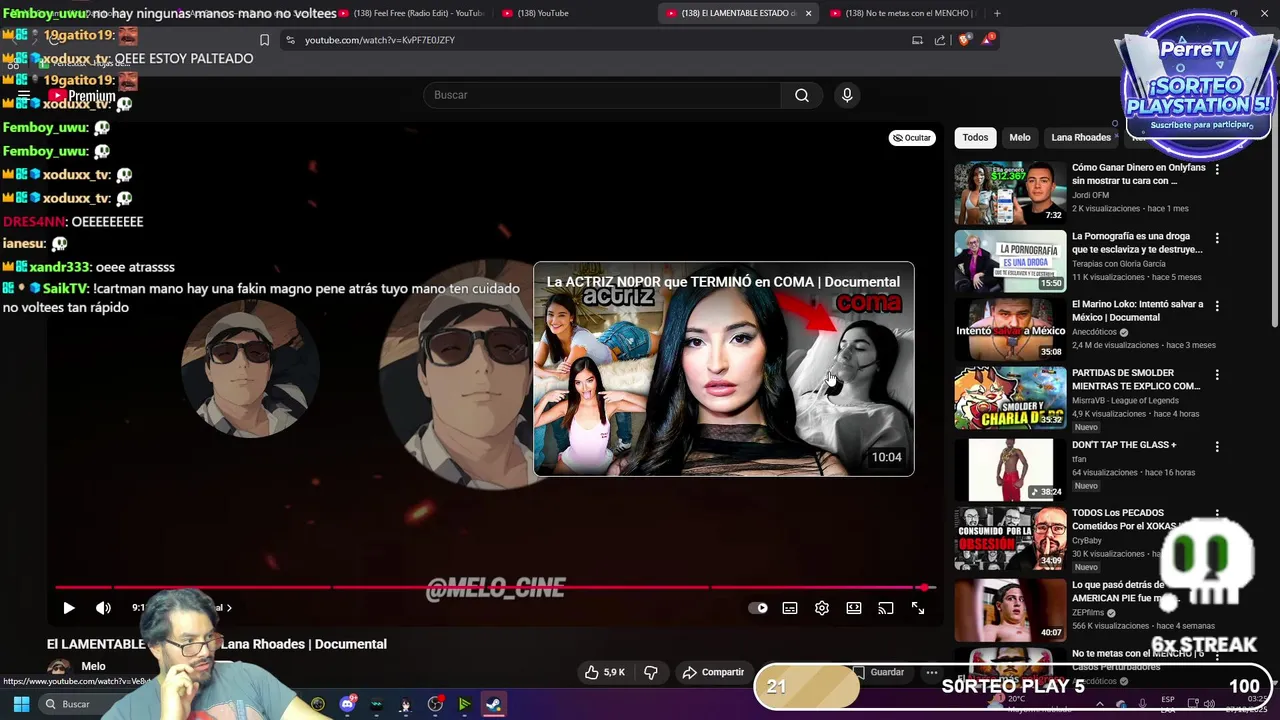
Task: Expand the chapter chevron beside the timestamp
Action: click(229, 608)
